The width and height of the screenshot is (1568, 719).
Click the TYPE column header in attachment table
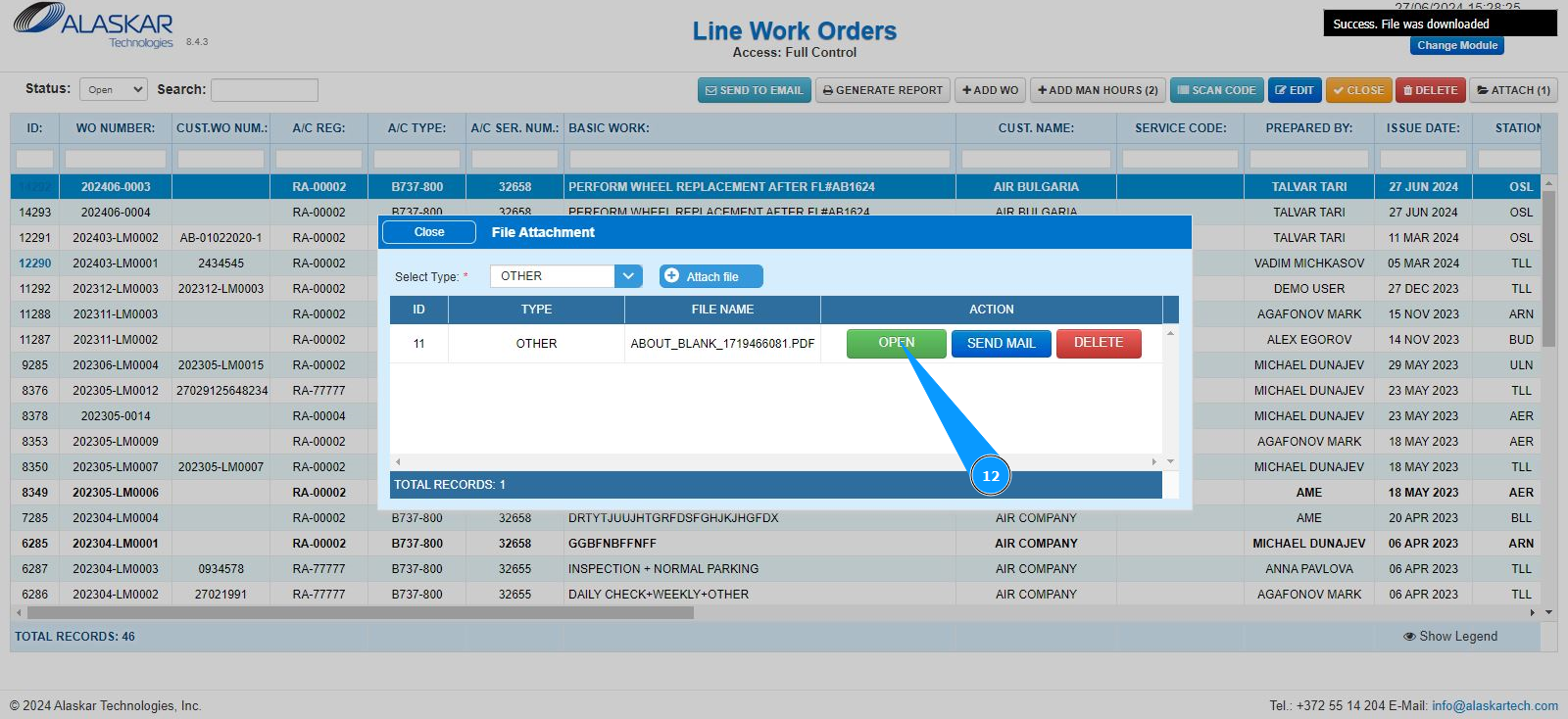pyautogui.click(x=536, y=310)
